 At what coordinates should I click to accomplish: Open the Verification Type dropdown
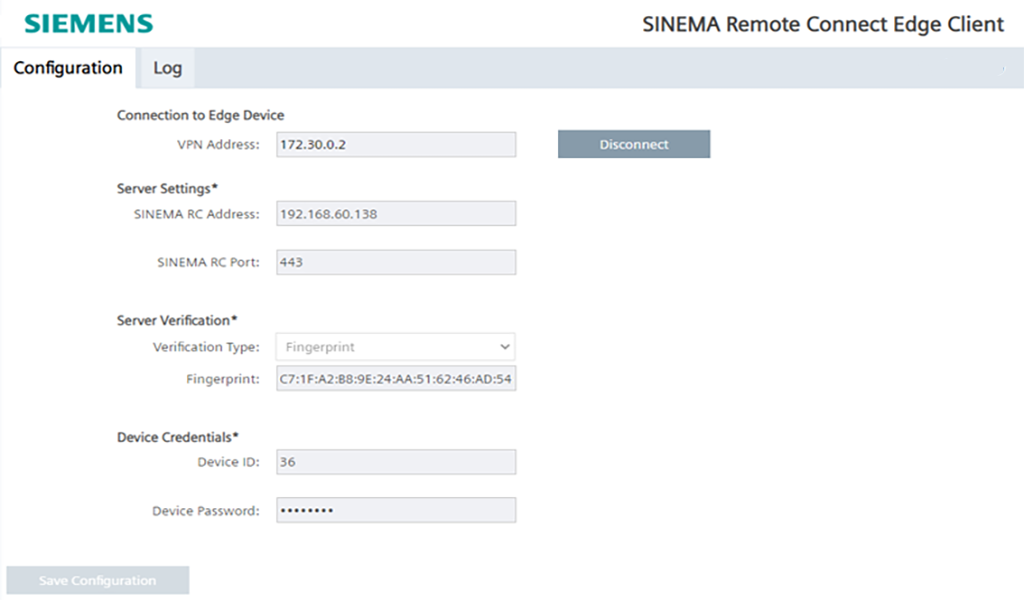396,347
